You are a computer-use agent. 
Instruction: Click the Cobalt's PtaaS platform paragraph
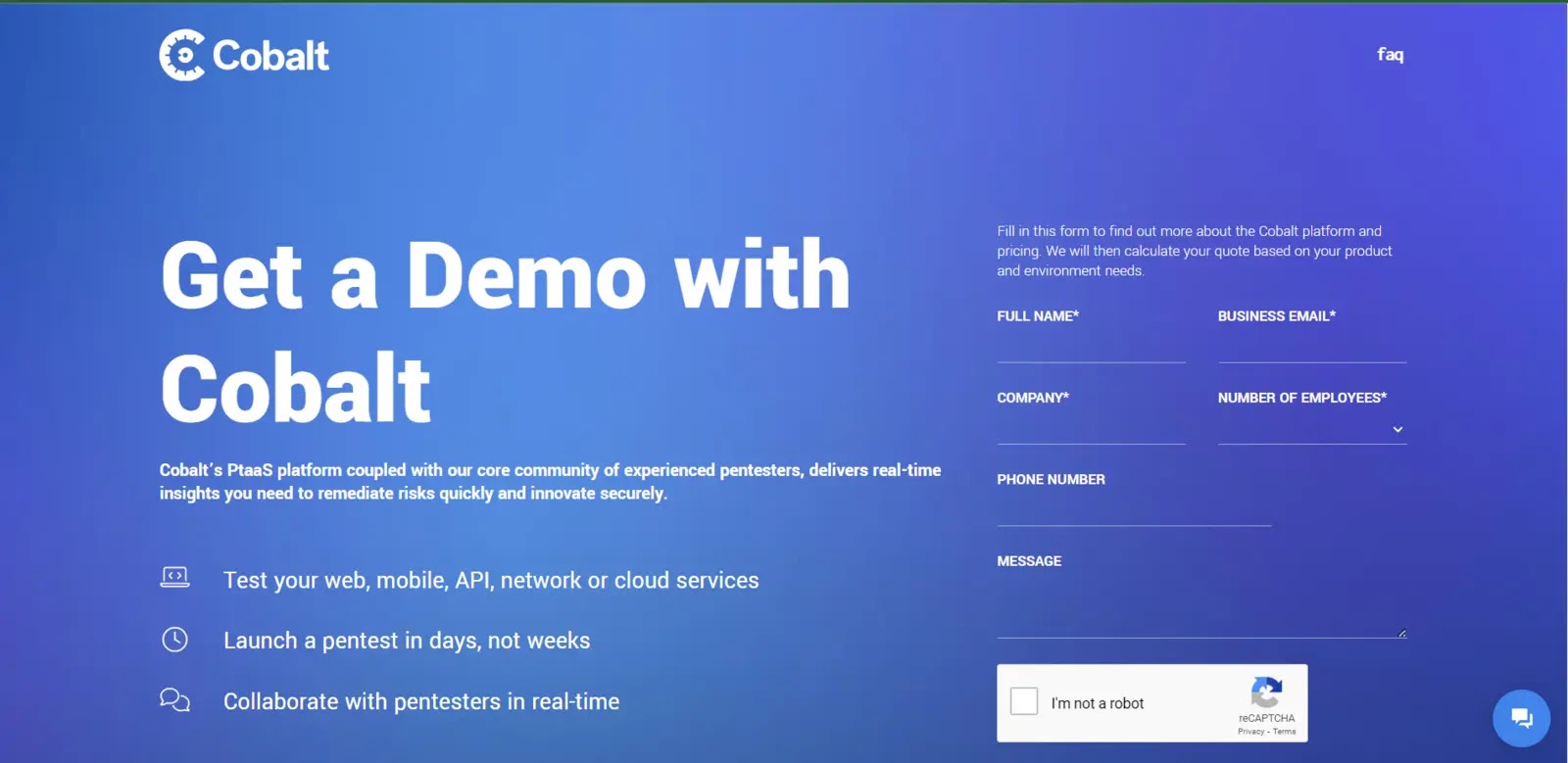[550, 482]
